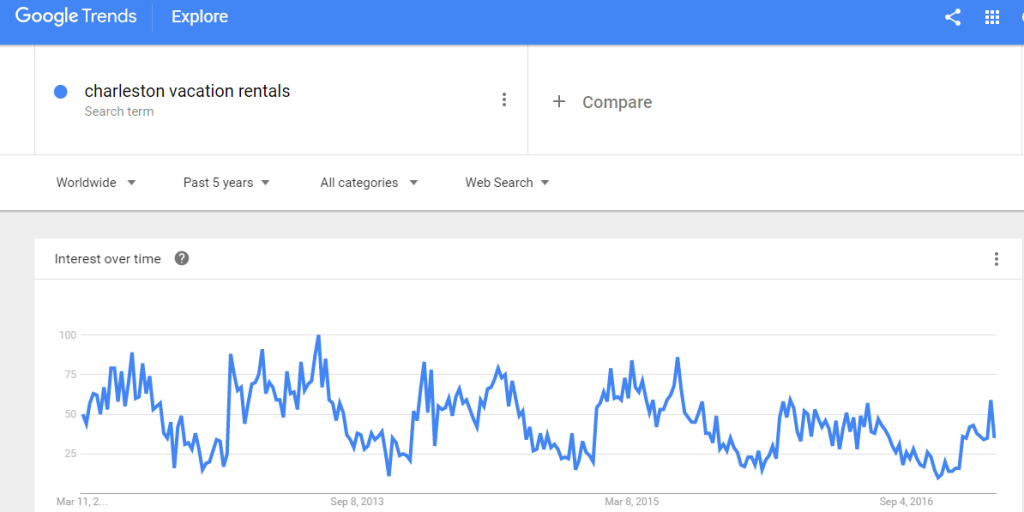Image resolution: width=1024 pixels, height=512 pixels.
Task: Open search term options three-dot menu
Action: pyautogui.click(x=504, y=99)
